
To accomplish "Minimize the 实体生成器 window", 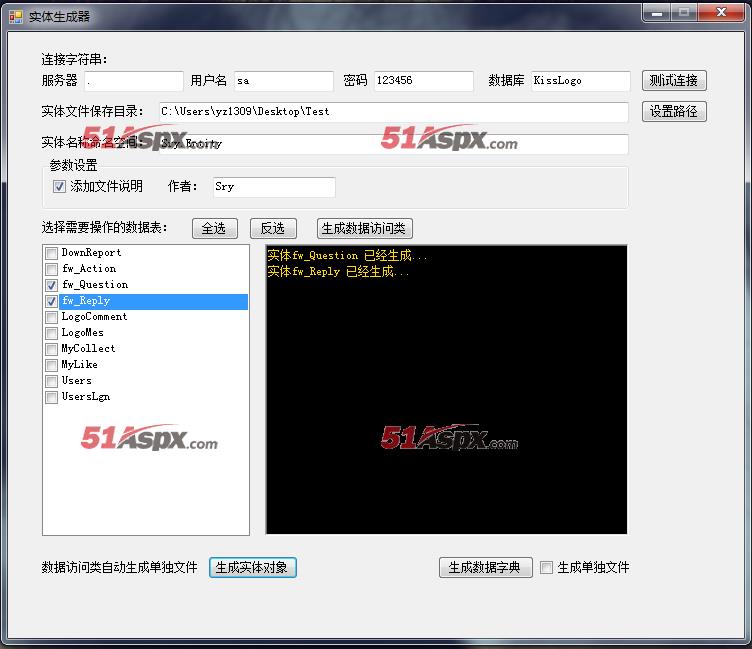I will coord(657,12).
